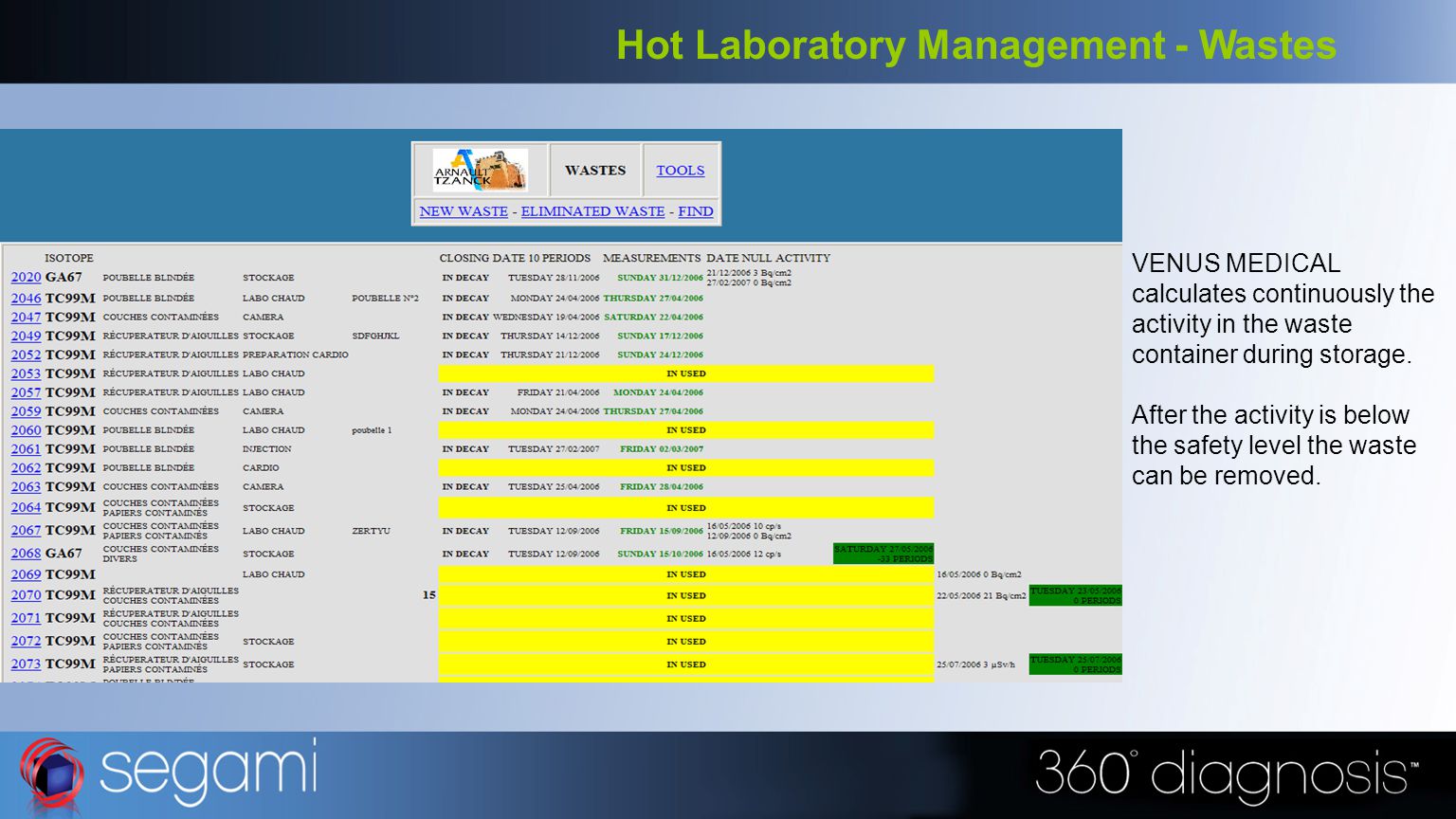Click the green TUESDAY 25/07/2006 box
The height and width of the screenshot is (819, 1456).
click(1075, 664)
